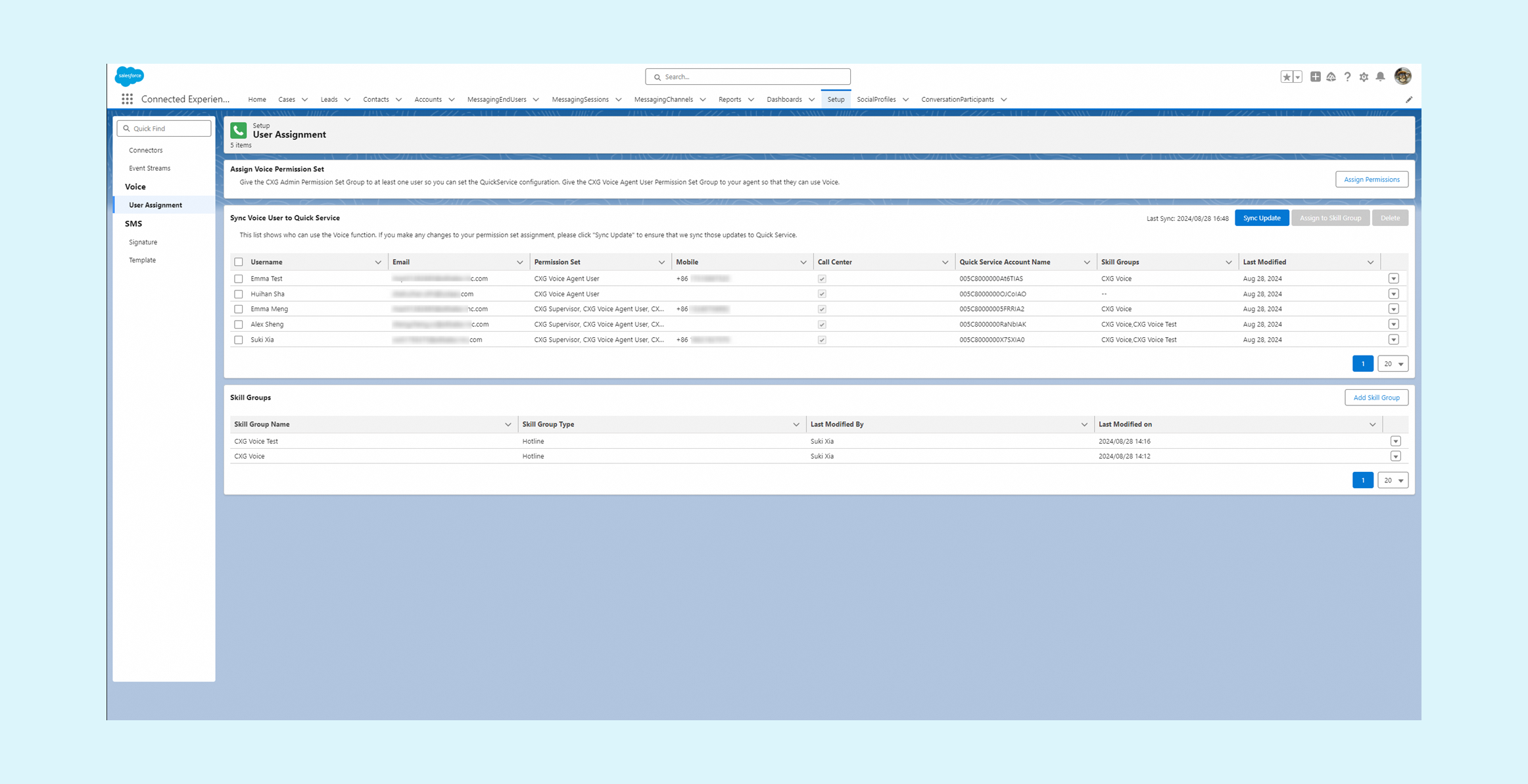Click the green phone User Assignment icon
The height and width of the screenshot is (784, 1528).
[239, 130]
